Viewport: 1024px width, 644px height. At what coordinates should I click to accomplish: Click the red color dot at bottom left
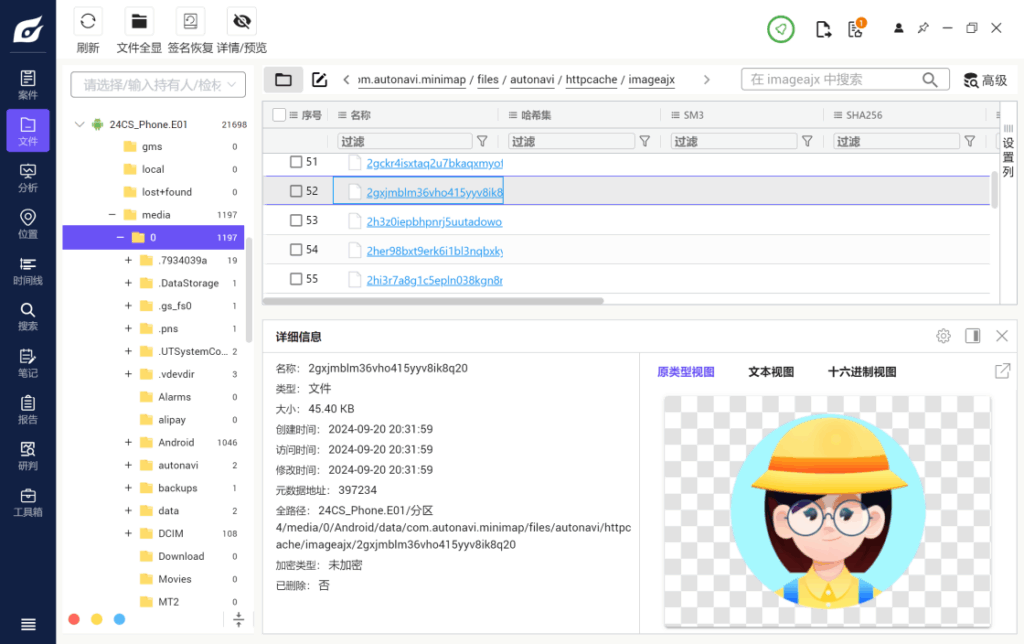tap(73, 619)
